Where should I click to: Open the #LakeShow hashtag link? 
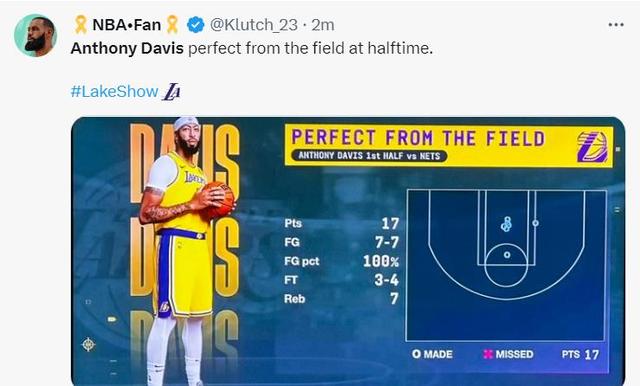114,91
